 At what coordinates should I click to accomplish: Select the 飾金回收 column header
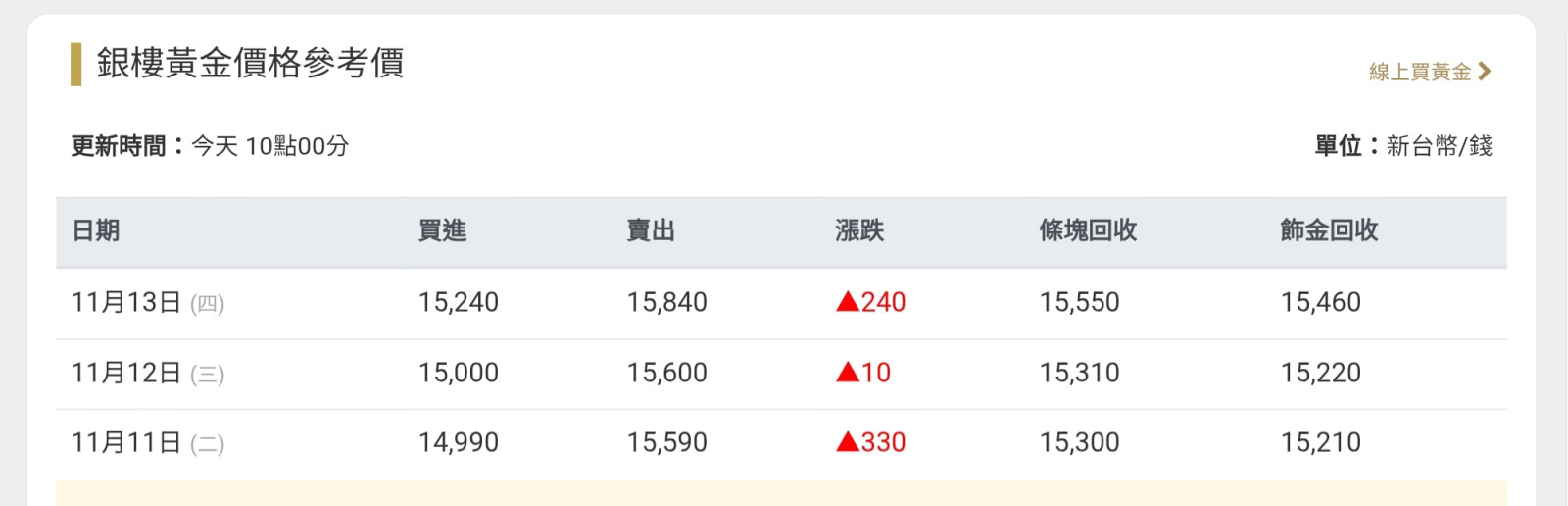[1329, 230]
